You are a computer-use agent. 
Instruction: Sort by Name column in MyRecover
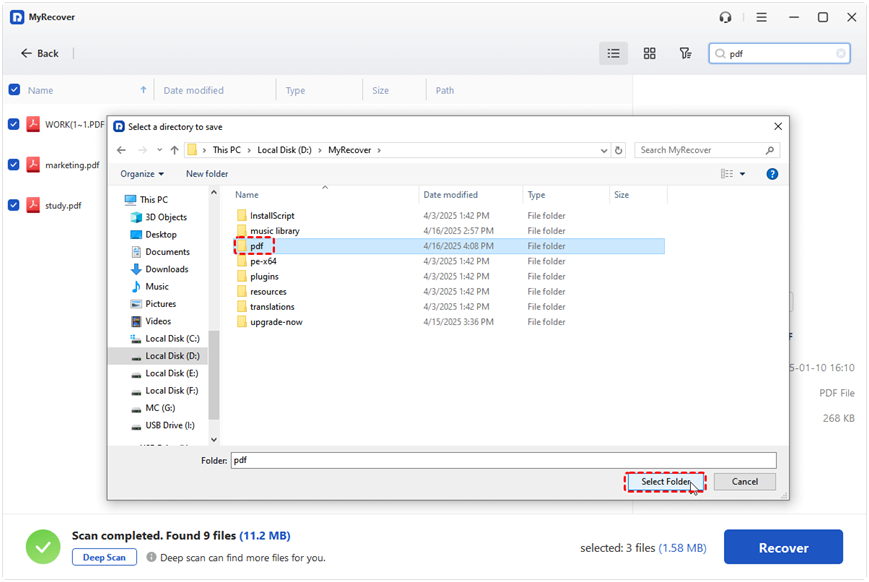point(40,90)
